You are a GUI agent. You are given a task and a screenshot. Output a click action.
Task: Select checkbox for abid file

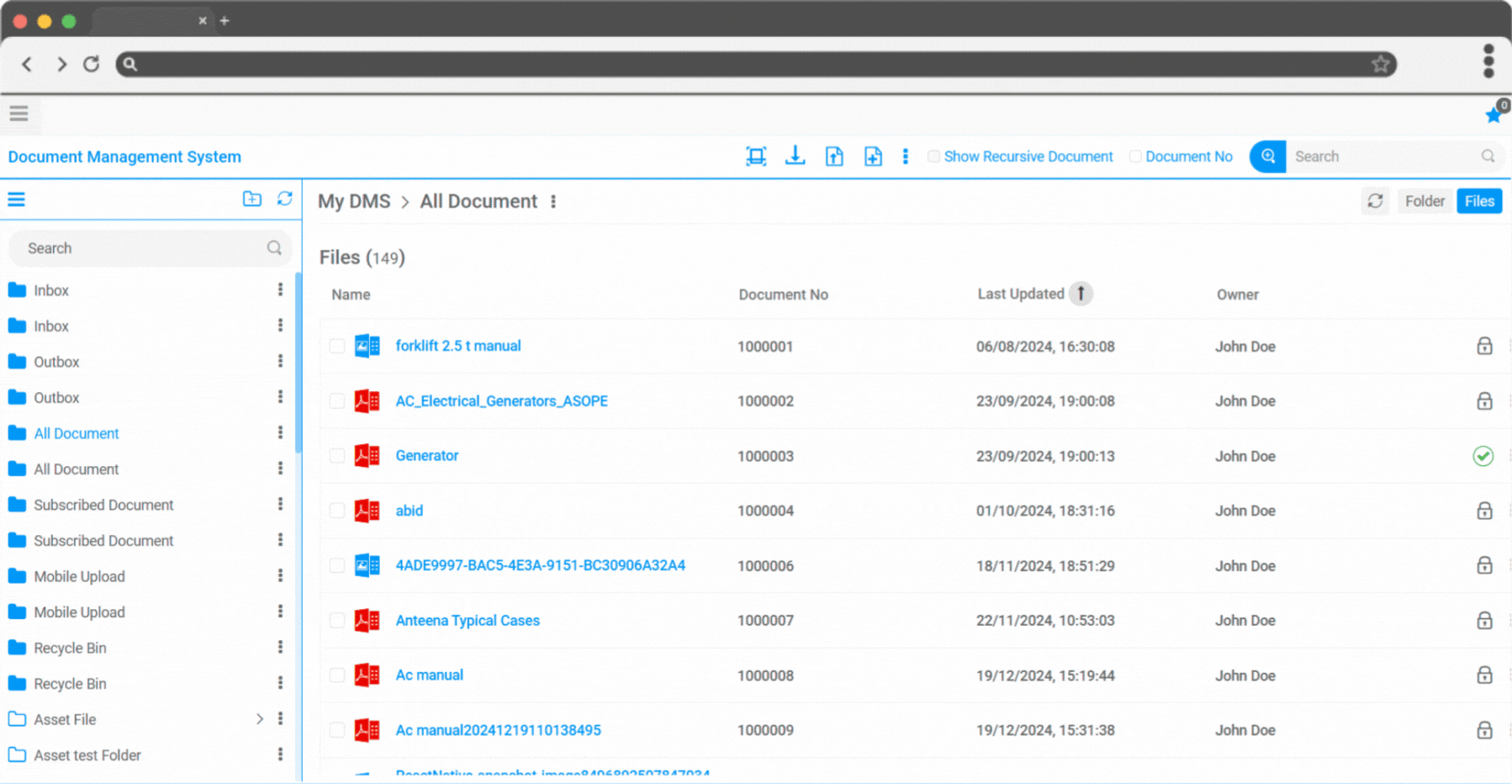click(x=337, y=511)
